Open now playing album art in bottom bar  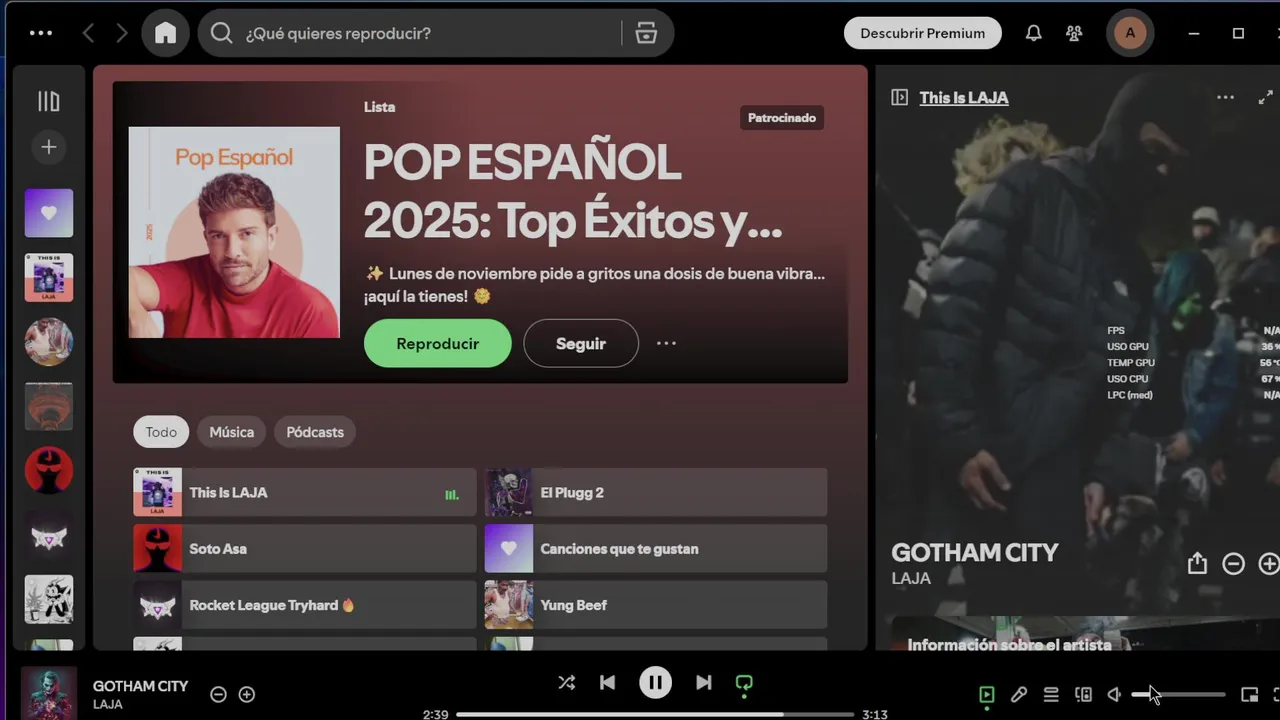point(49,693)
